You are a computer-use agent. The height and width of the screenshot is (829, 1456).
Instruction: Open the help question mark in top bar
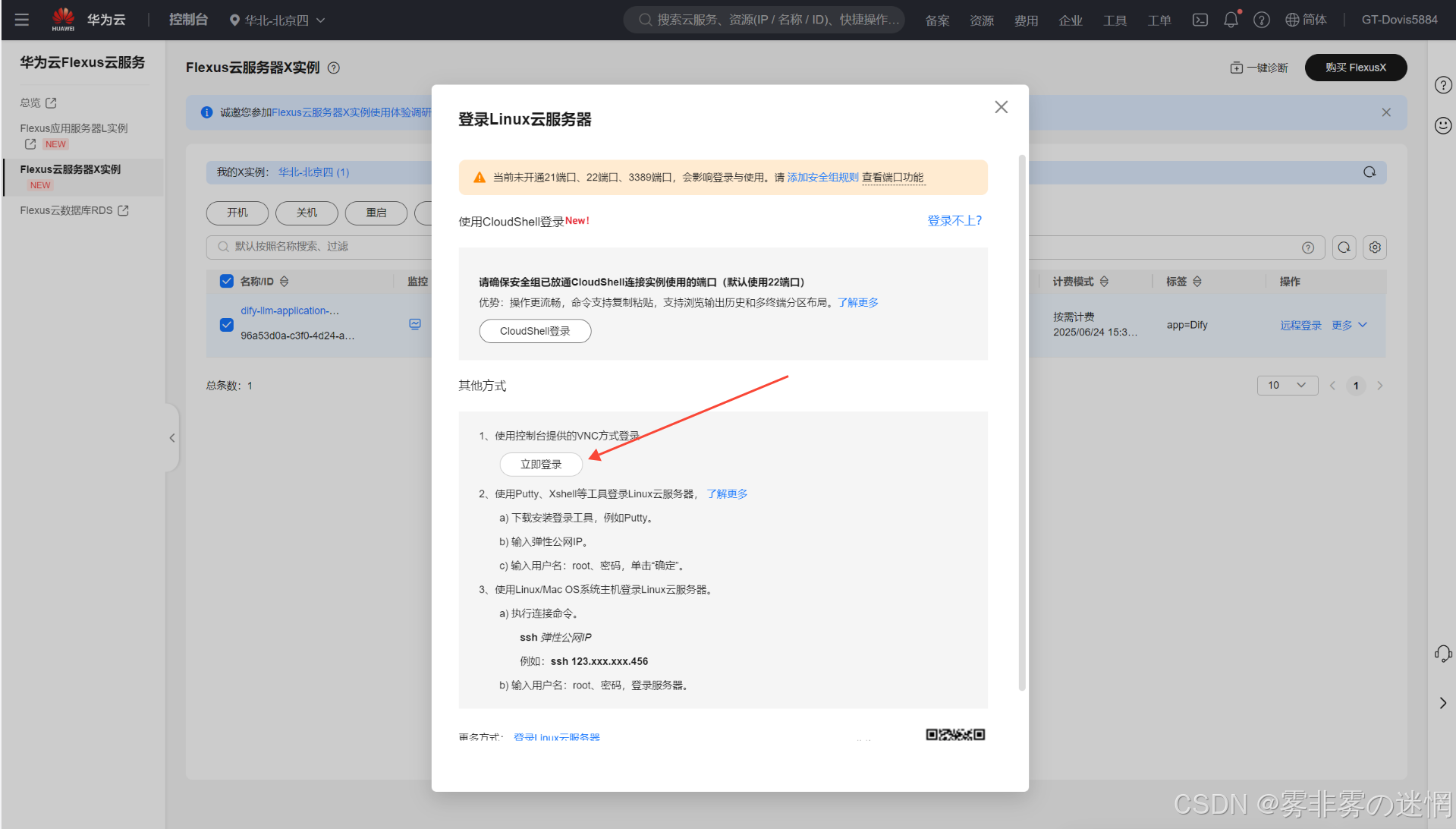pyautogui.click(x=1261, y=20)
